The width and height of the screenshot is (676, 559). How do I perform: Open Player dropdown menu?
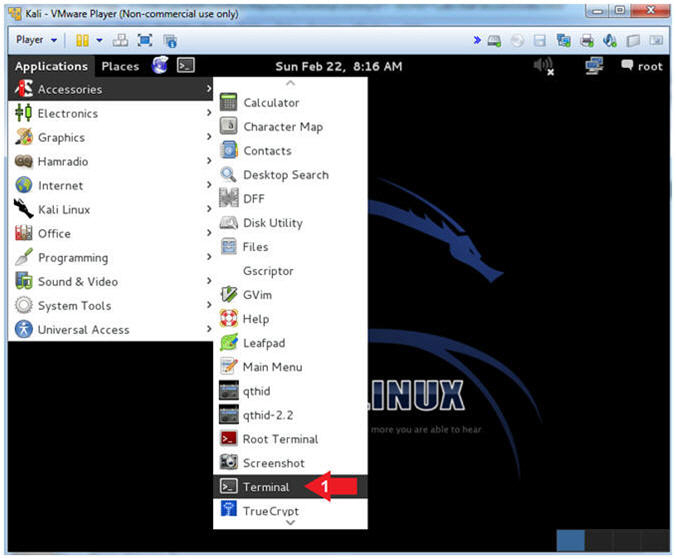36,40
